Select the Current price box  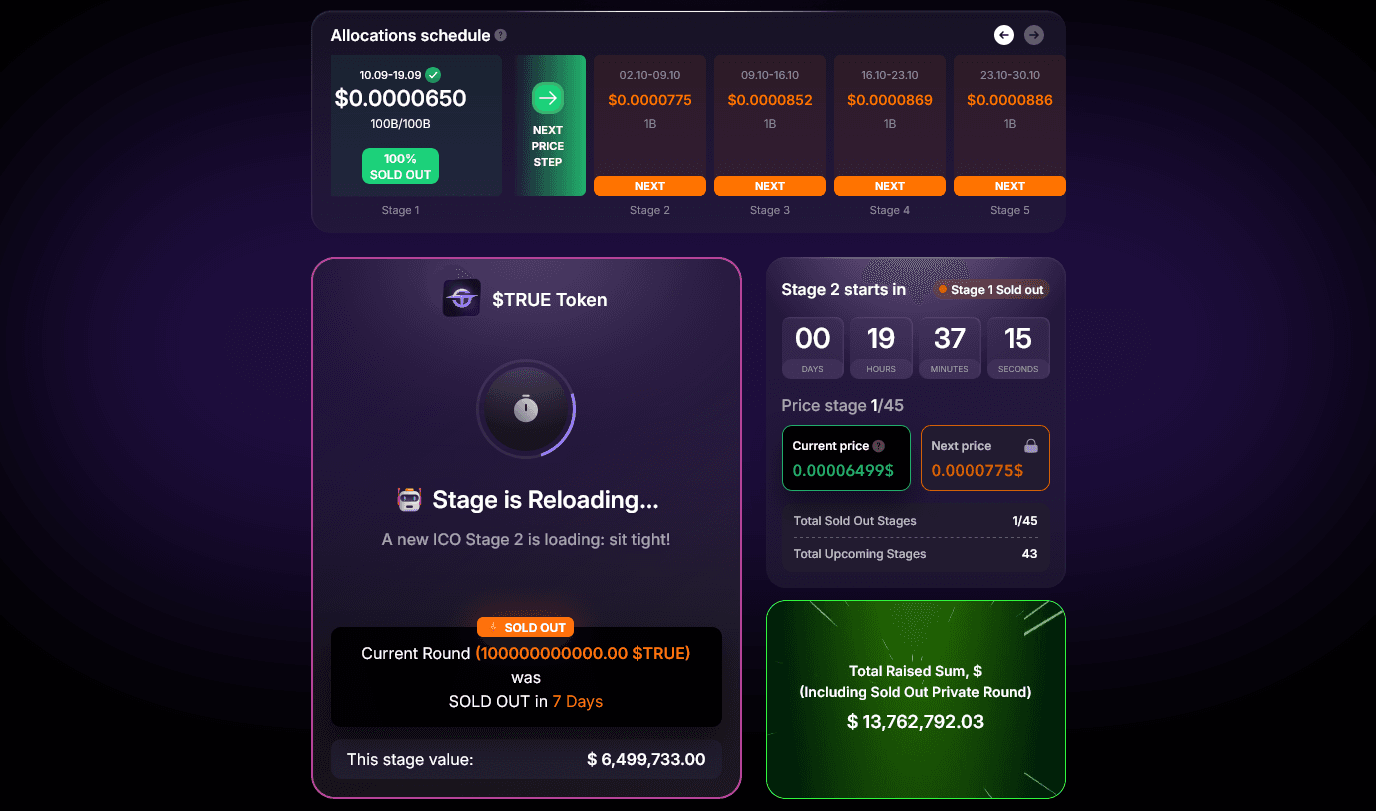(x=846, y=459)
